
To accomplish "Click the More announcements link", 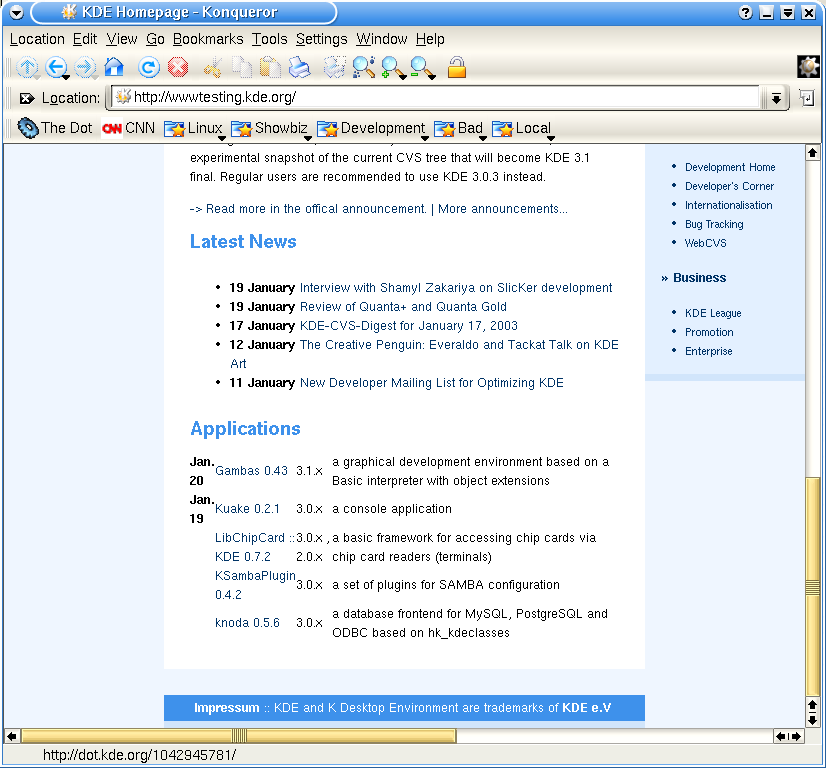I will coord(503,209).
